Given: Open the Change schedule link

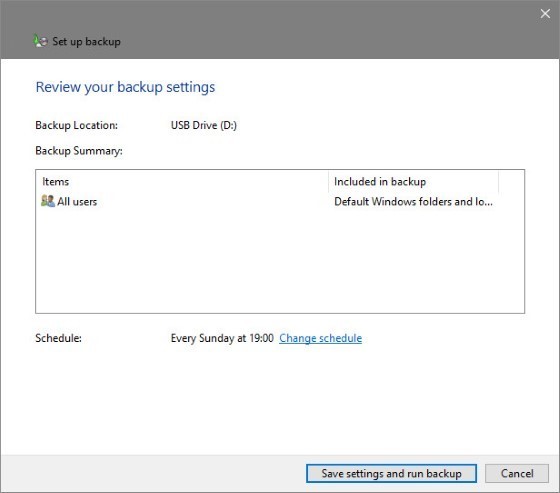Looking at the screenshot, I should click(320, 338).
